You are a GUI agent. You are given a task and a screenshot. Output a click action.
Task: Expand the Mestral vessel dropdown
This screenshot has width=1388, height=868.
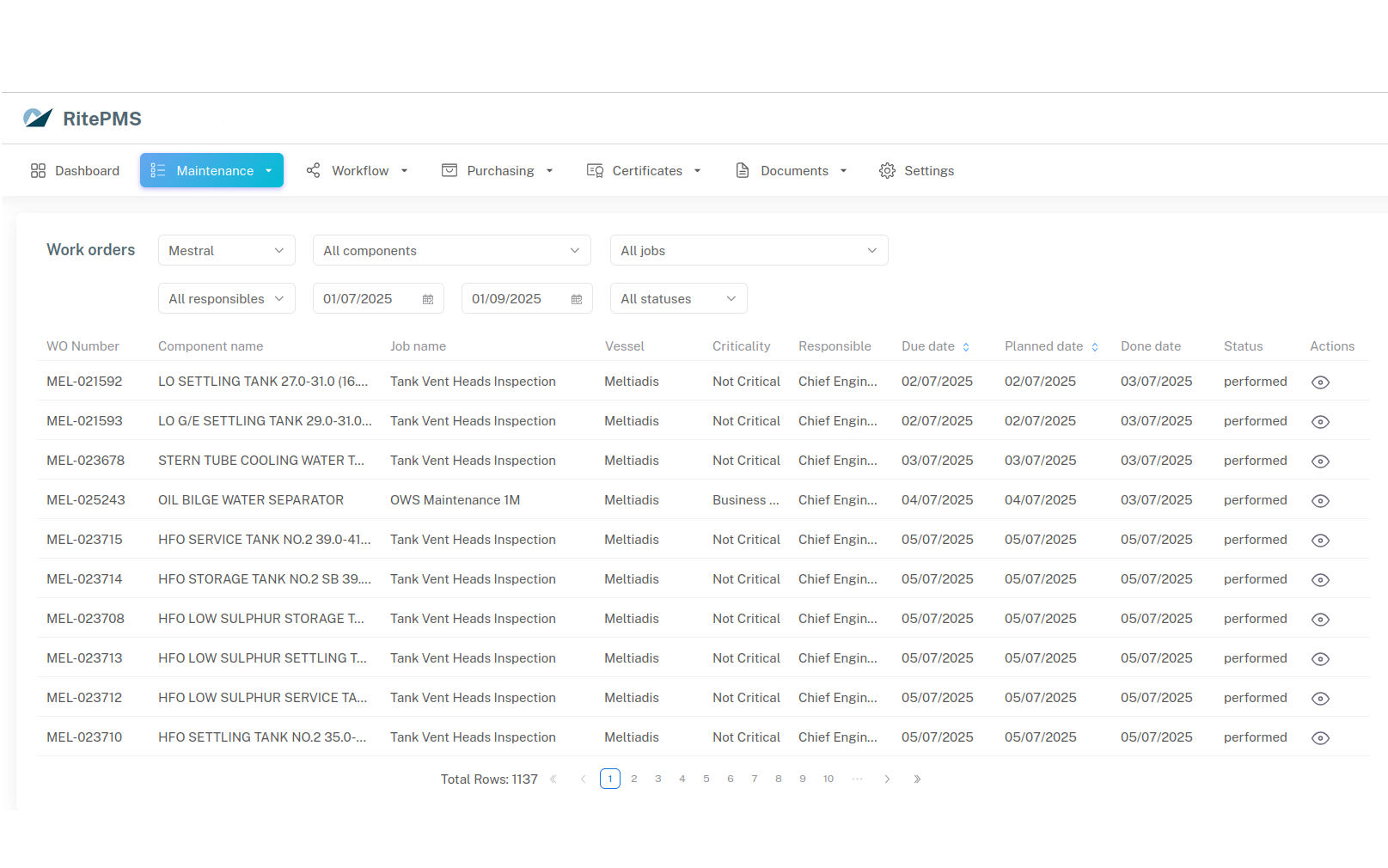tap(226, 251)
